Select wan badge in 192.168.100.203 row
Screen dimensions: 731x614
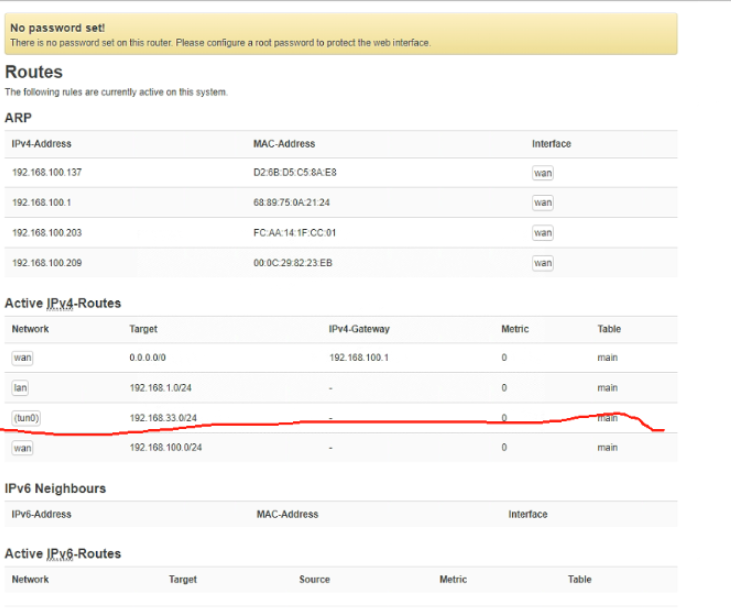click(x=542, y=233)
